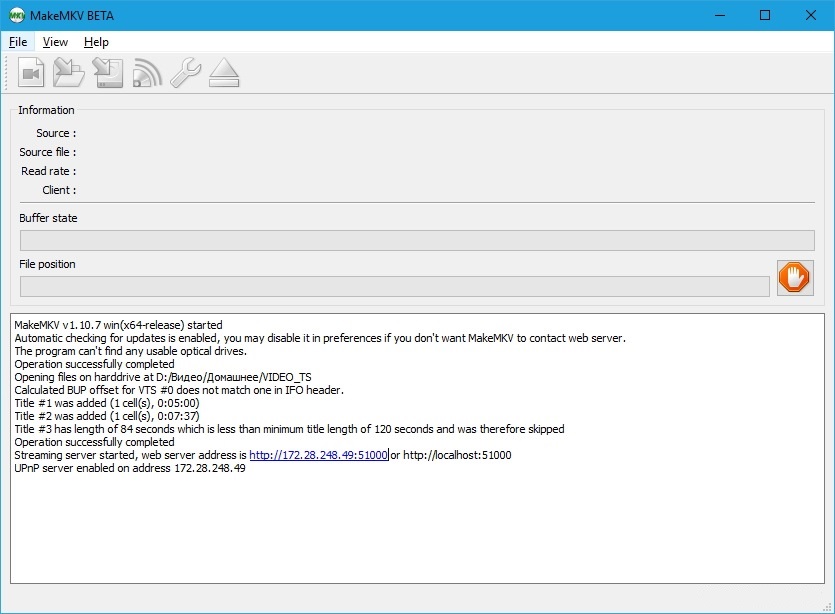Open Preferences via the wrench icon
This screenshot has width=835, height=614.
[185, 72]
